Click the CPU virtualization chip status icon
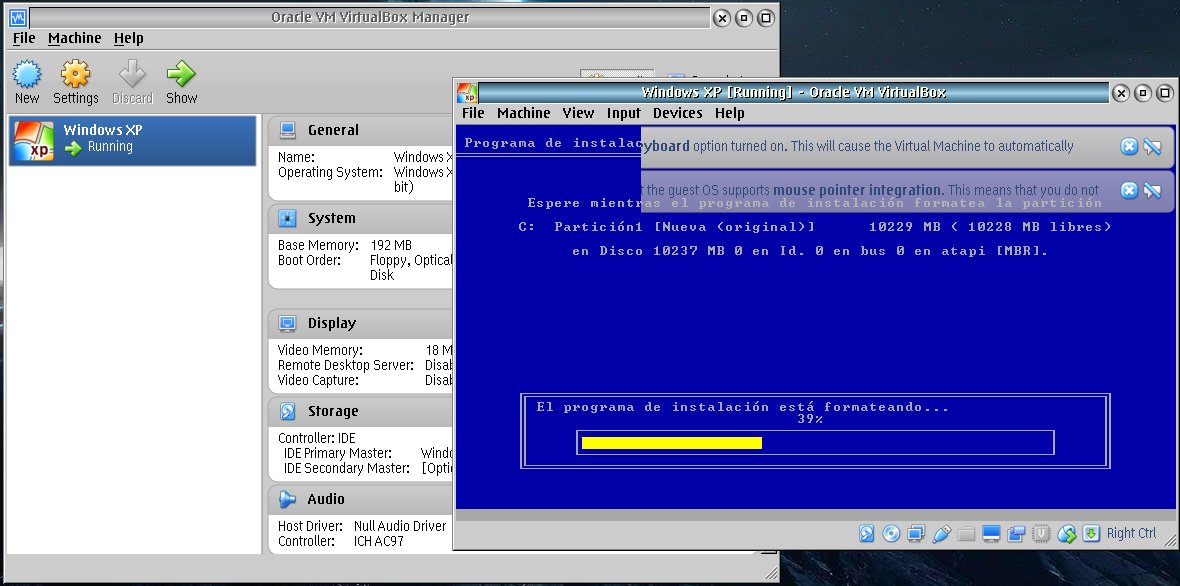The height and width of the screenshot is (586, 1180). 1041,534
